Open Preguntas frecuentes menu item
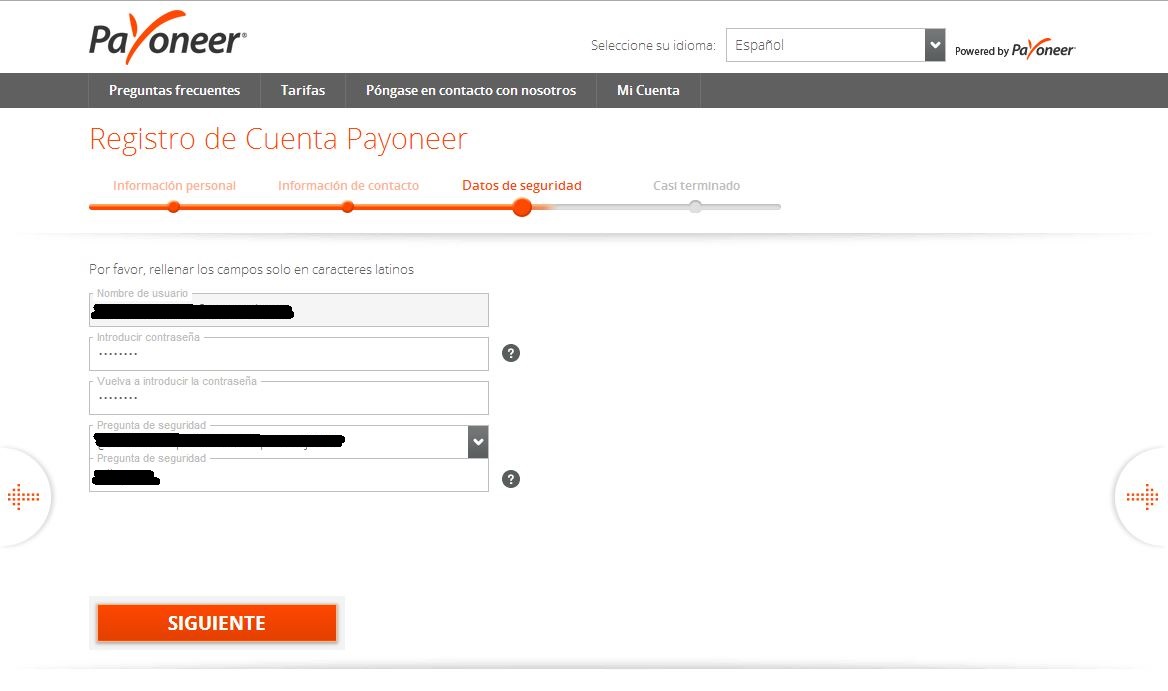 tap(174, 90)
